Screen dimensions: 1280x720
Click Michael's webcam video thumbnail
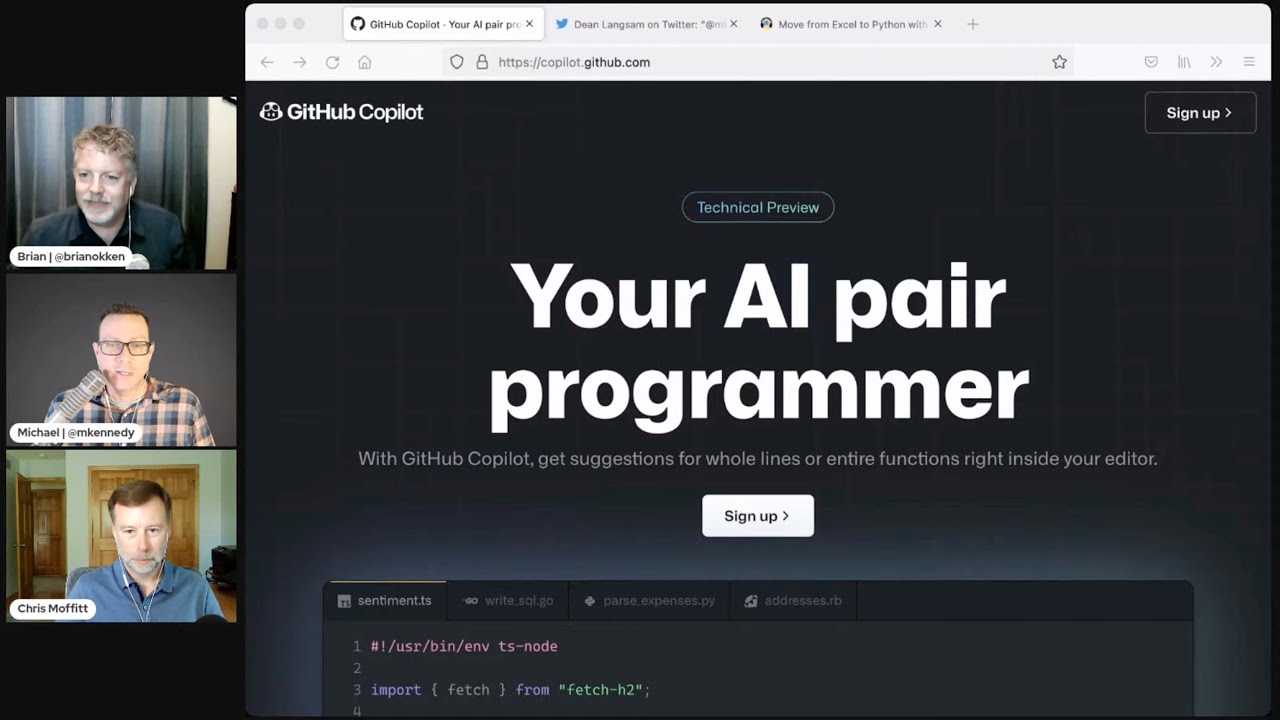121,359
